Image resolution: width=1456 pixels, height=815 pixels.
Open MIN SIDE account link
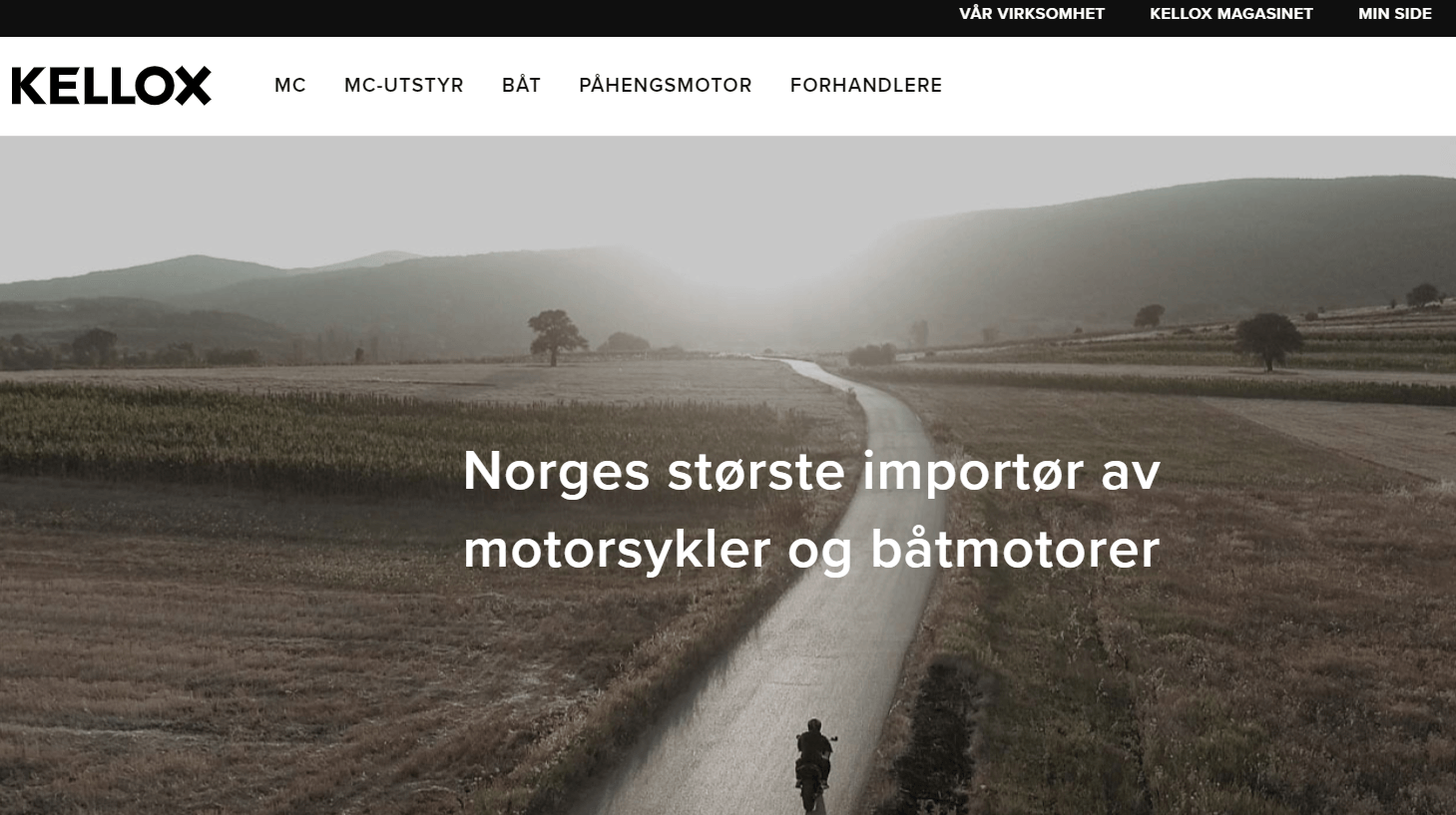coord(1395,14)
